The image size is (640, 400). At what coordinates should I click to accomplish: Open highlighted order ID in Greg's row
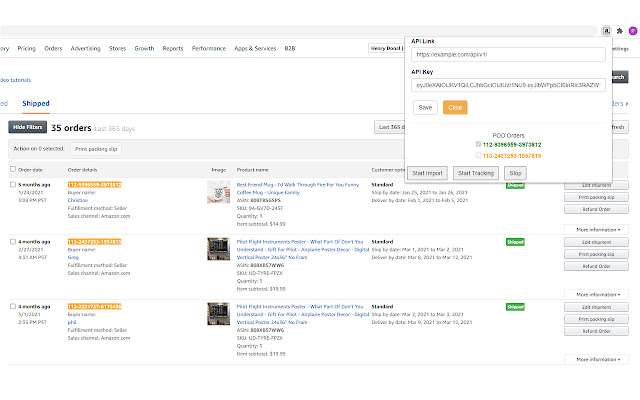[95, 242]
